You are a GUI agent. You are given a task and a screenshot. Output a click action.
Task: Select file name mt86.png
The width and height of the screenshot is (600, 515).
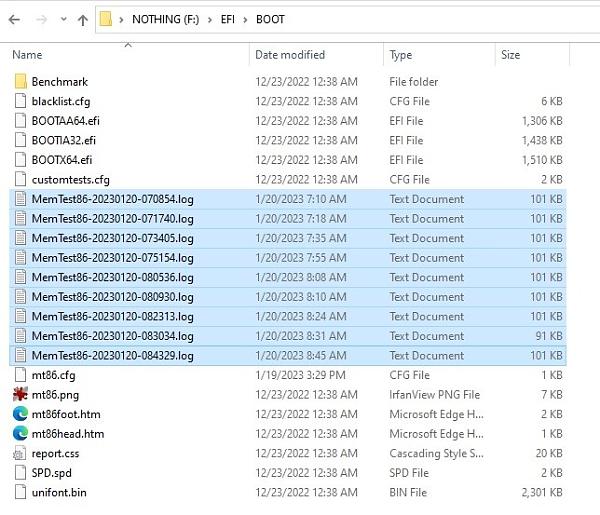tap(55, 395)
